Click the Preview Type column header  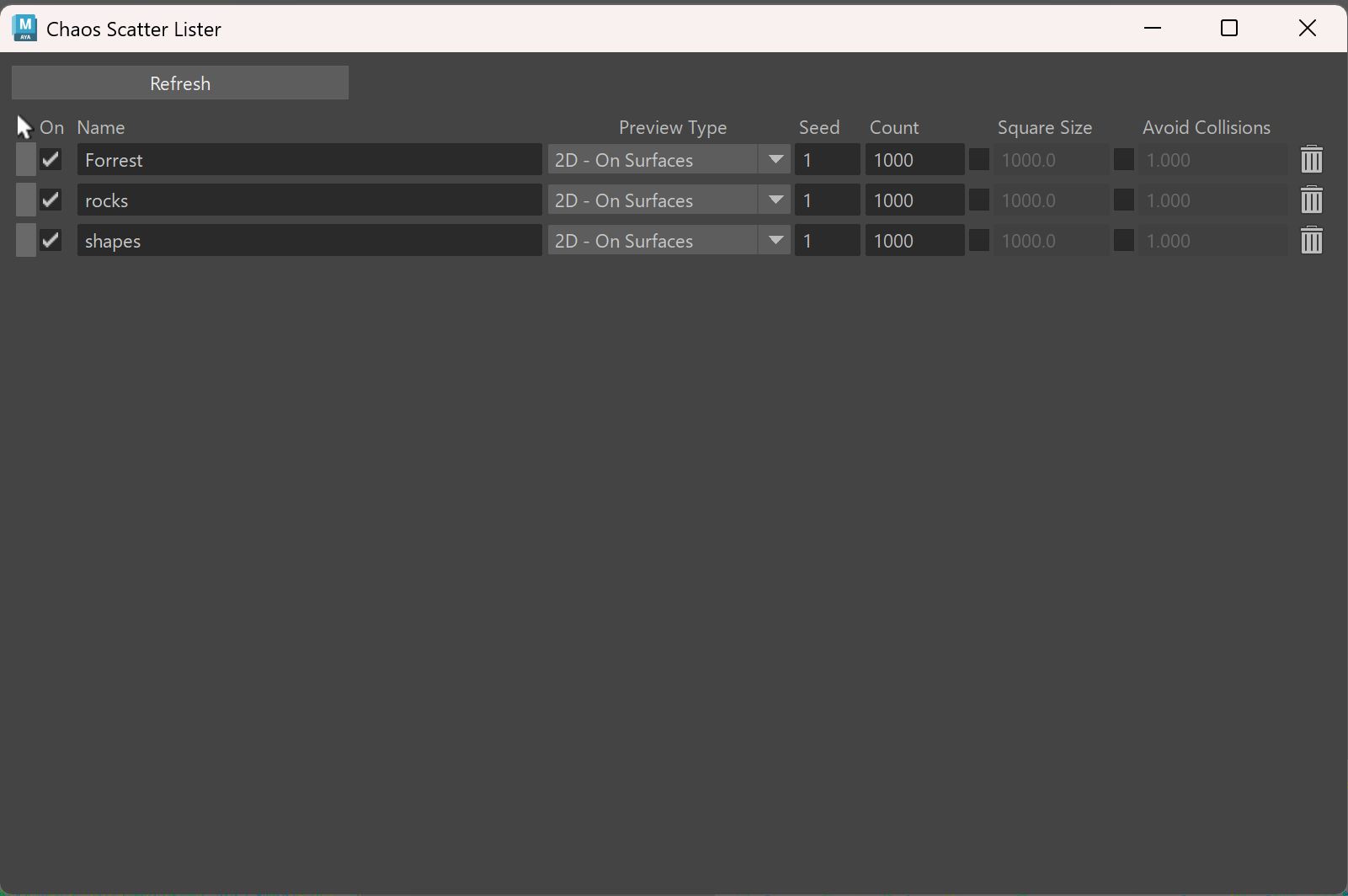point(673,127)
